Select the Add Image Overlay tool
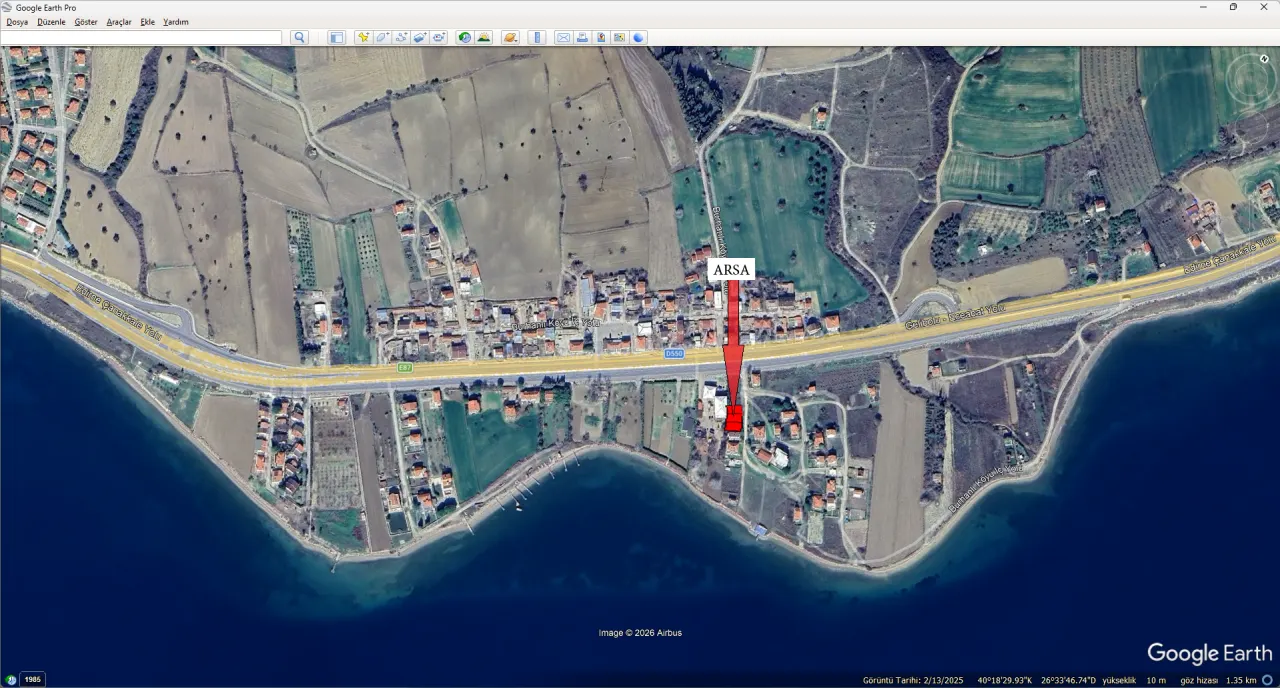Screen dimensions: 1280x688 click(420, 37)
